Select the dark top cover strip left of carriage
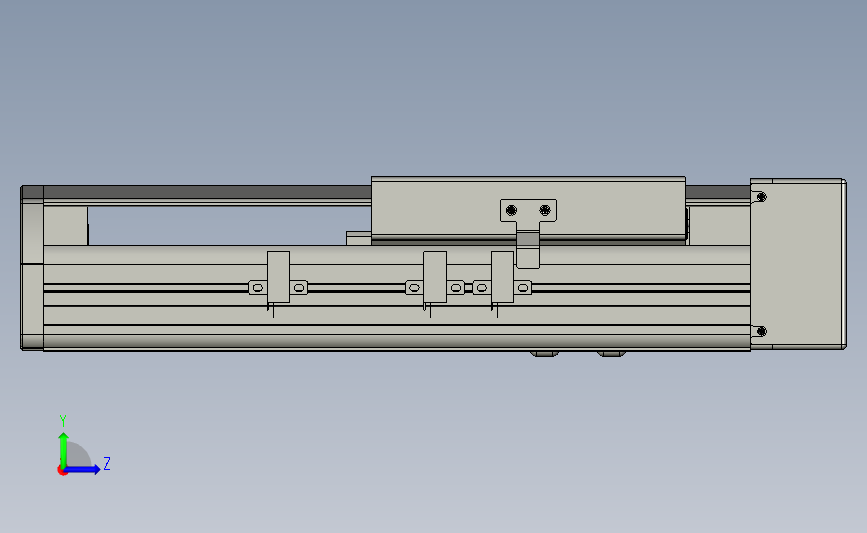Viewport: 867px width, 533px height. pos(207,192)
